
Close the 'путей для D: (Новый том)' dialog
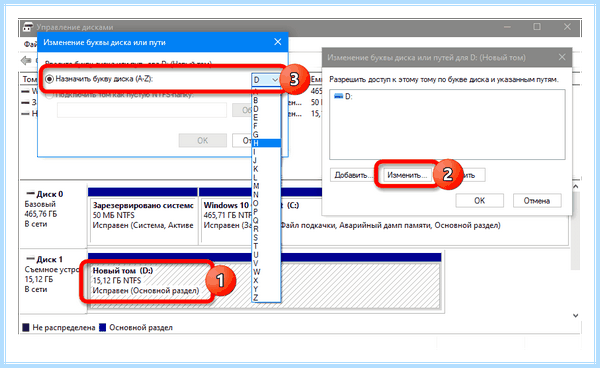562,57
